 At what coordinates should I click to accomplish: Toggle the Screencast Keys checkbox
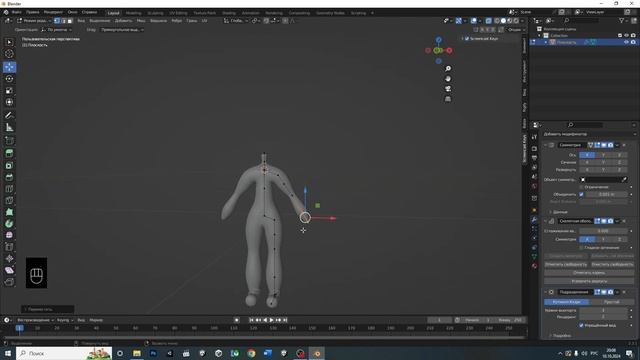point(467,39)
